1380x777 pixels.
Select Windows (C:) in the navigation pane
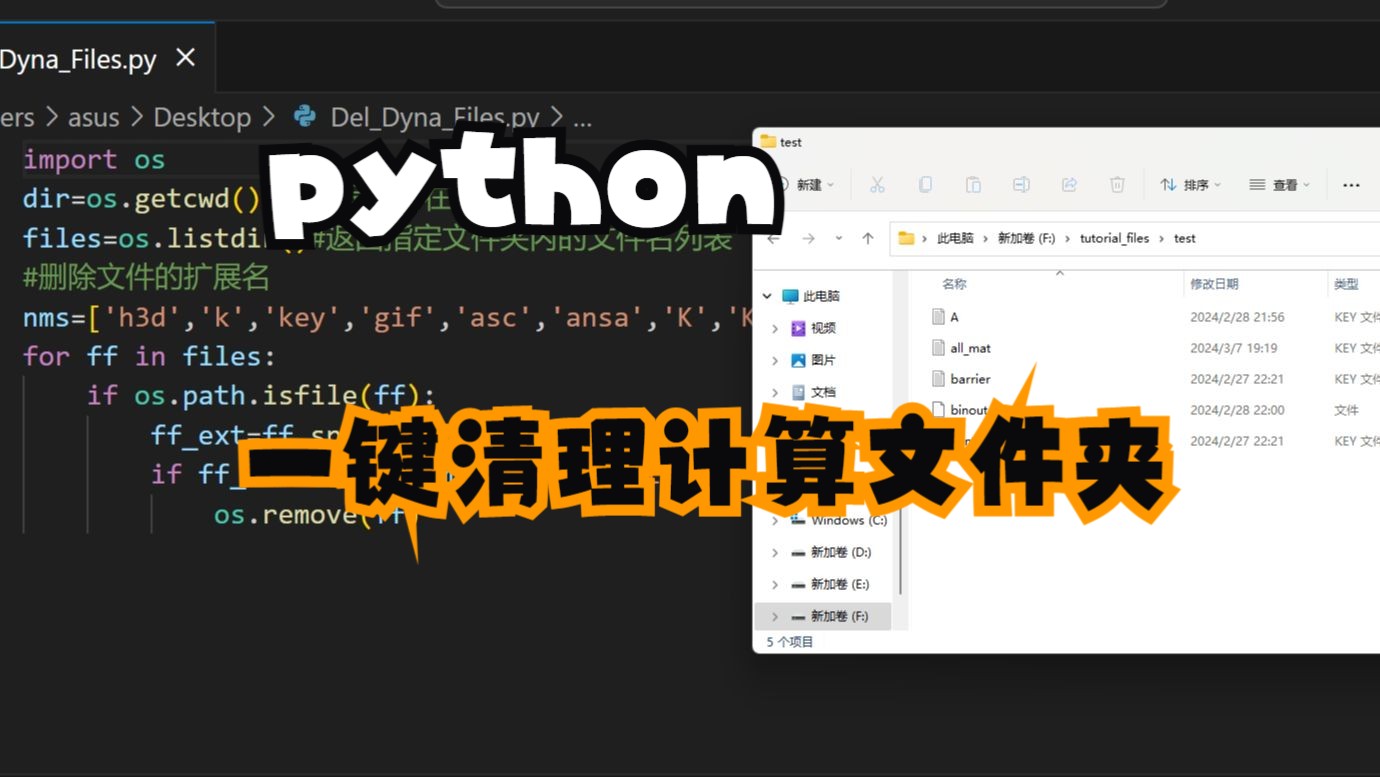click(849, 520)
